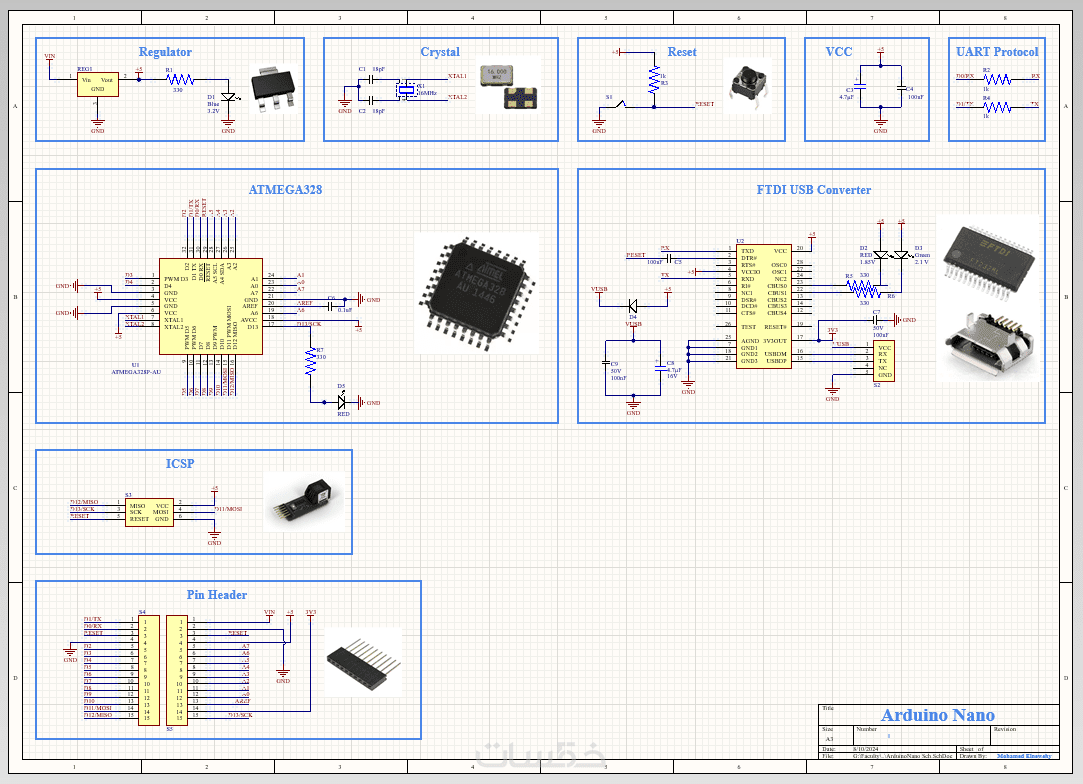Screen dimensions: 1083x784
Task: Click the XTAL2 net label in Crystal block
Action: (x=457, y=97)
